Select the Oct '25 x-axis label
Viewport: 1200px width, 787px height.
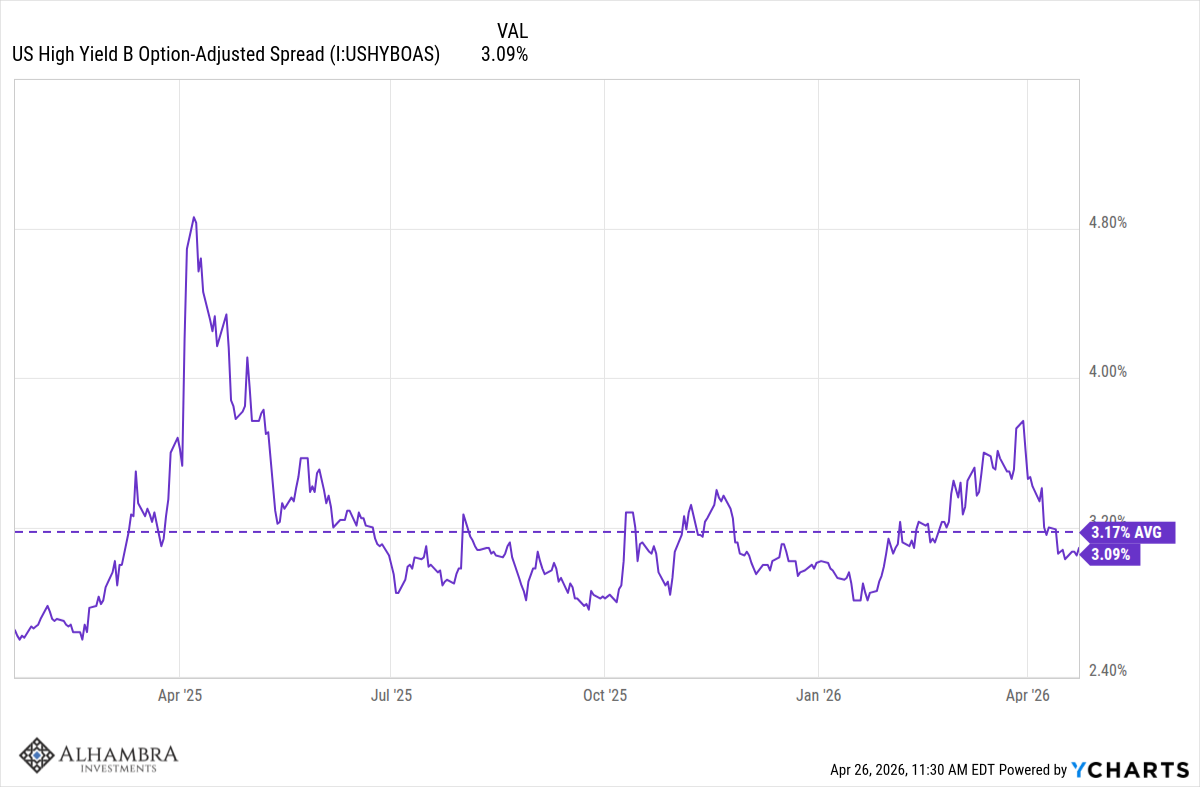[605, 693]
